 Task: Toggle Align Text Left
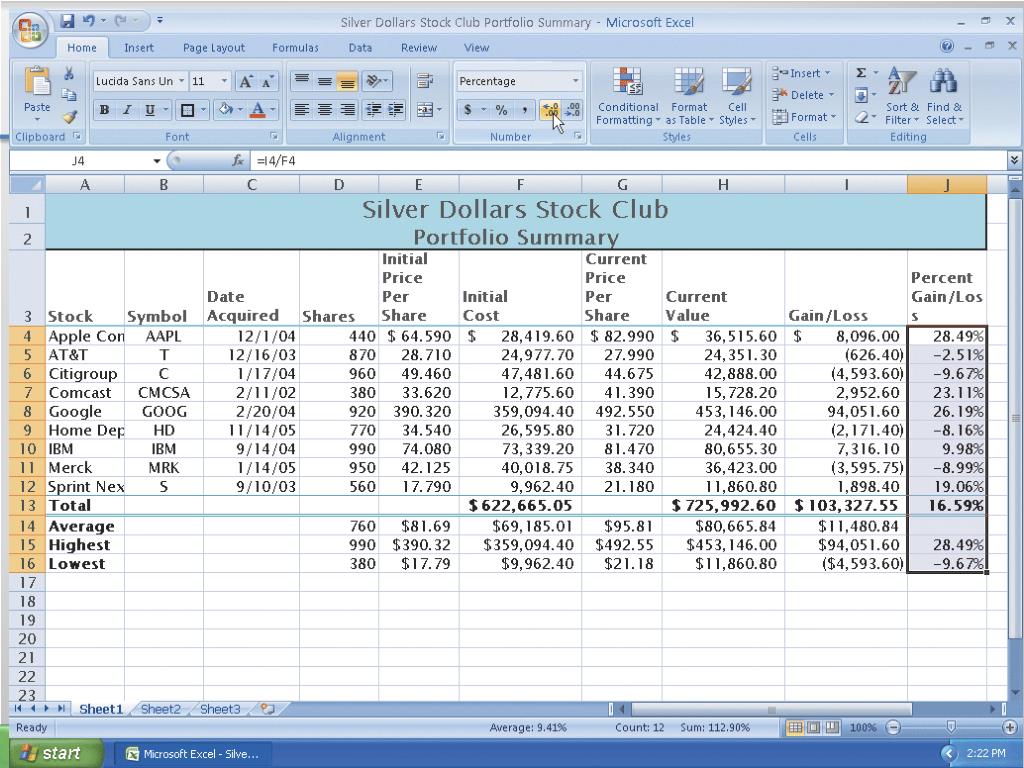pyautogui.click(x=302, y=110)
